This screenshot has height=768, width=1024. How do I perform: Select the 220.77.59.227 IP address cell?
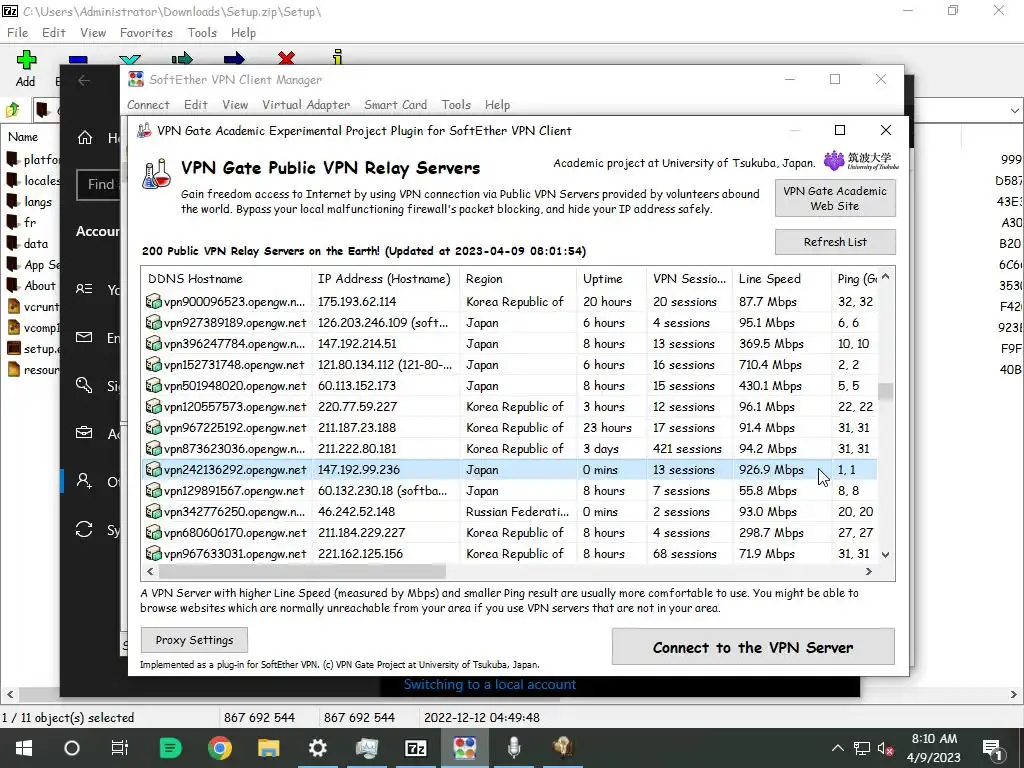point(357,407)
